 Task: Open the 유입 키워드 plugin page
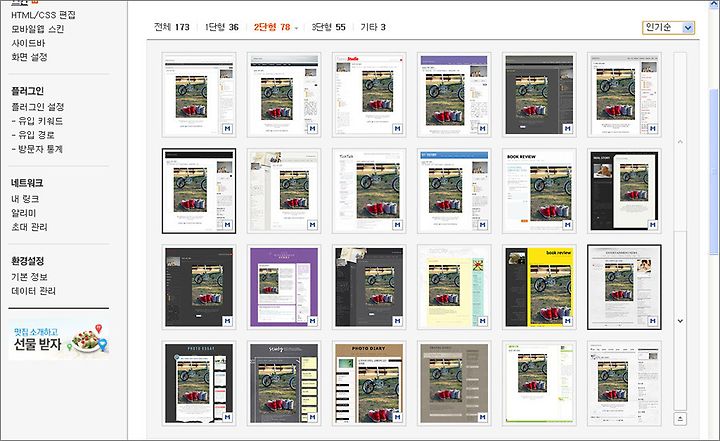(37, 121)
